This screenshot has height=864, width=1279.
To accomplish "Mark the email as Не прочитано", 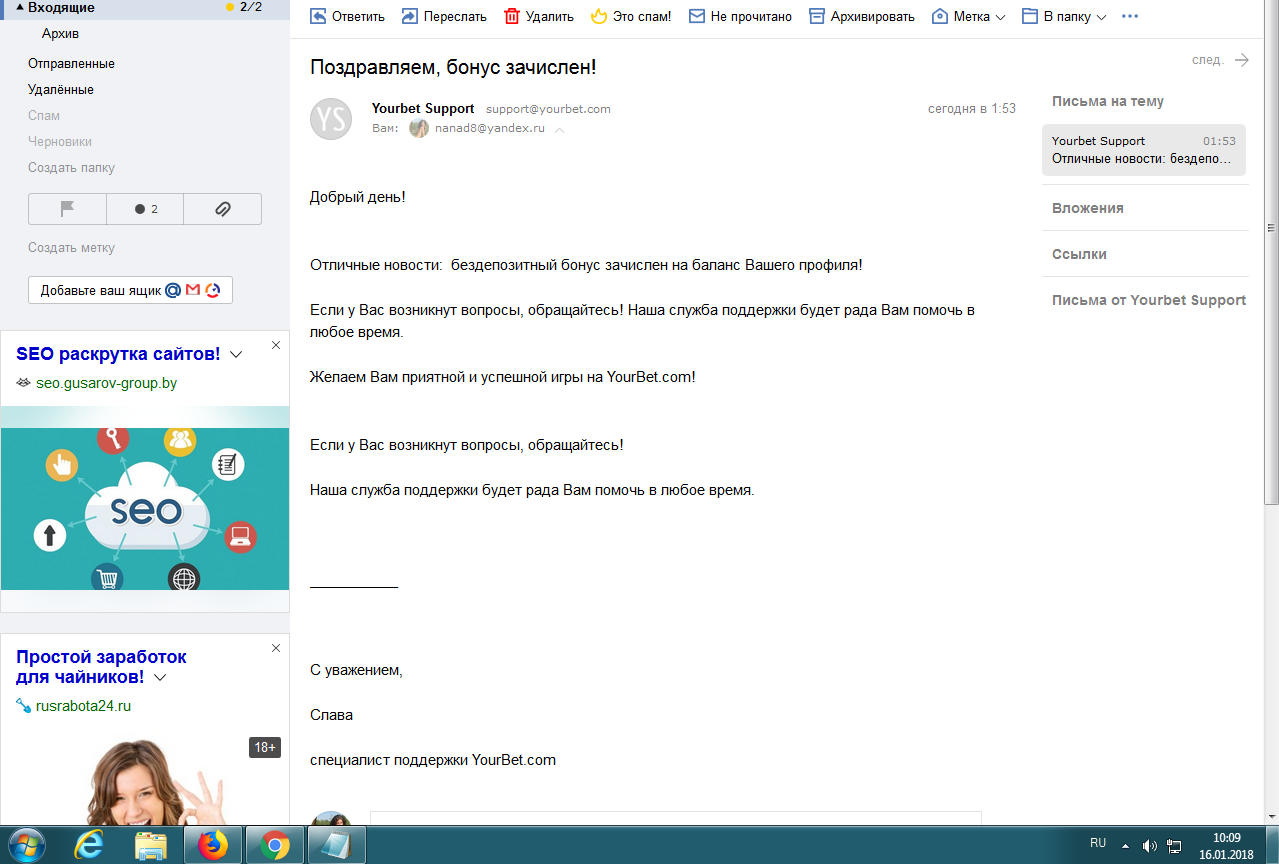I will (740, 16).
